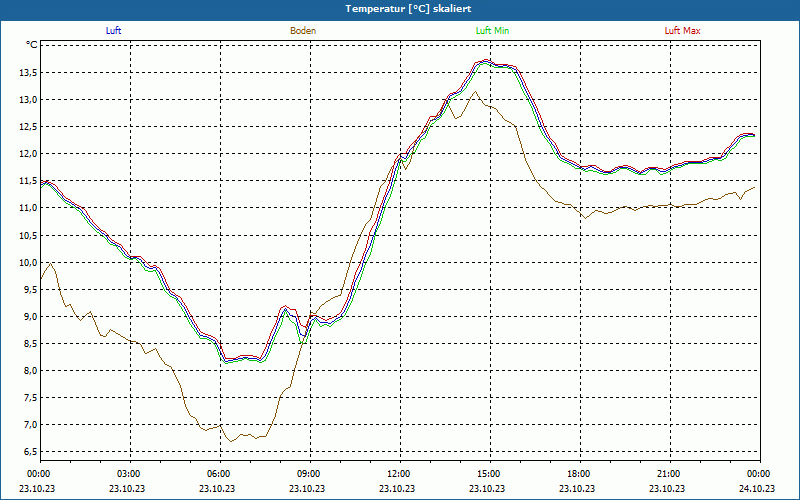
Task: Click the 03:00 time axis label
Action: coord(131,473)
